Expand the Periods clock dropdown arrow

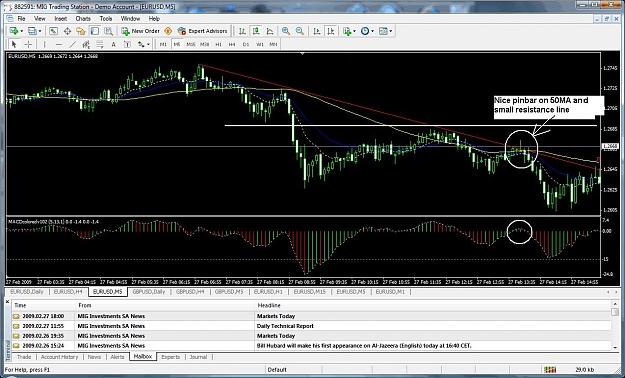(x=372, y=31)
